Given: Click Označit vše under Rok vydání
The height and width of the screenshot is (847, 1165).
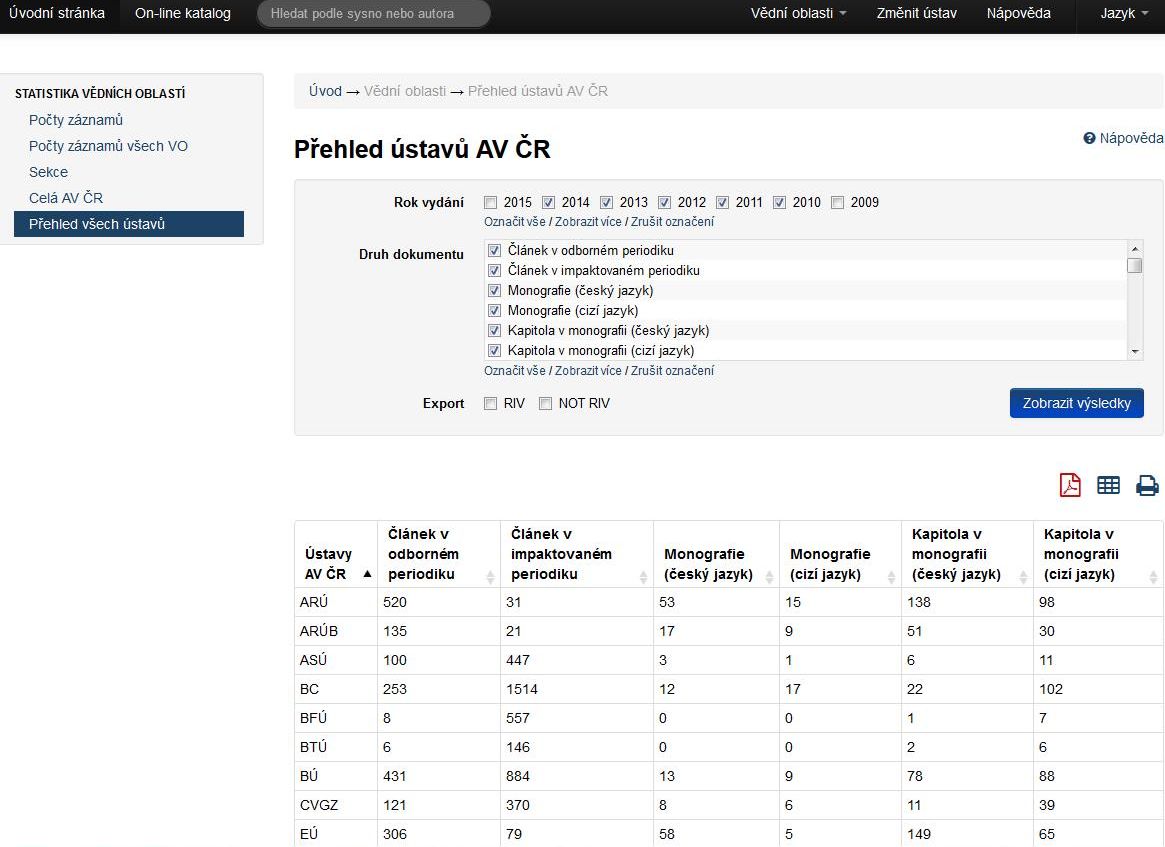Looking at the screenshot, I should 515,222.
